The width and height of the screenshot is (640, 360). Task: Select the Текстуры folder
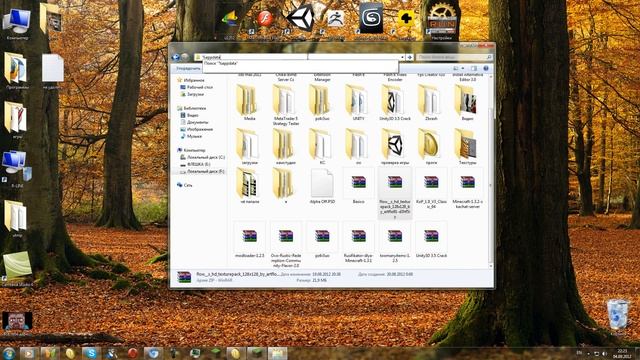(x=467, y=147)
